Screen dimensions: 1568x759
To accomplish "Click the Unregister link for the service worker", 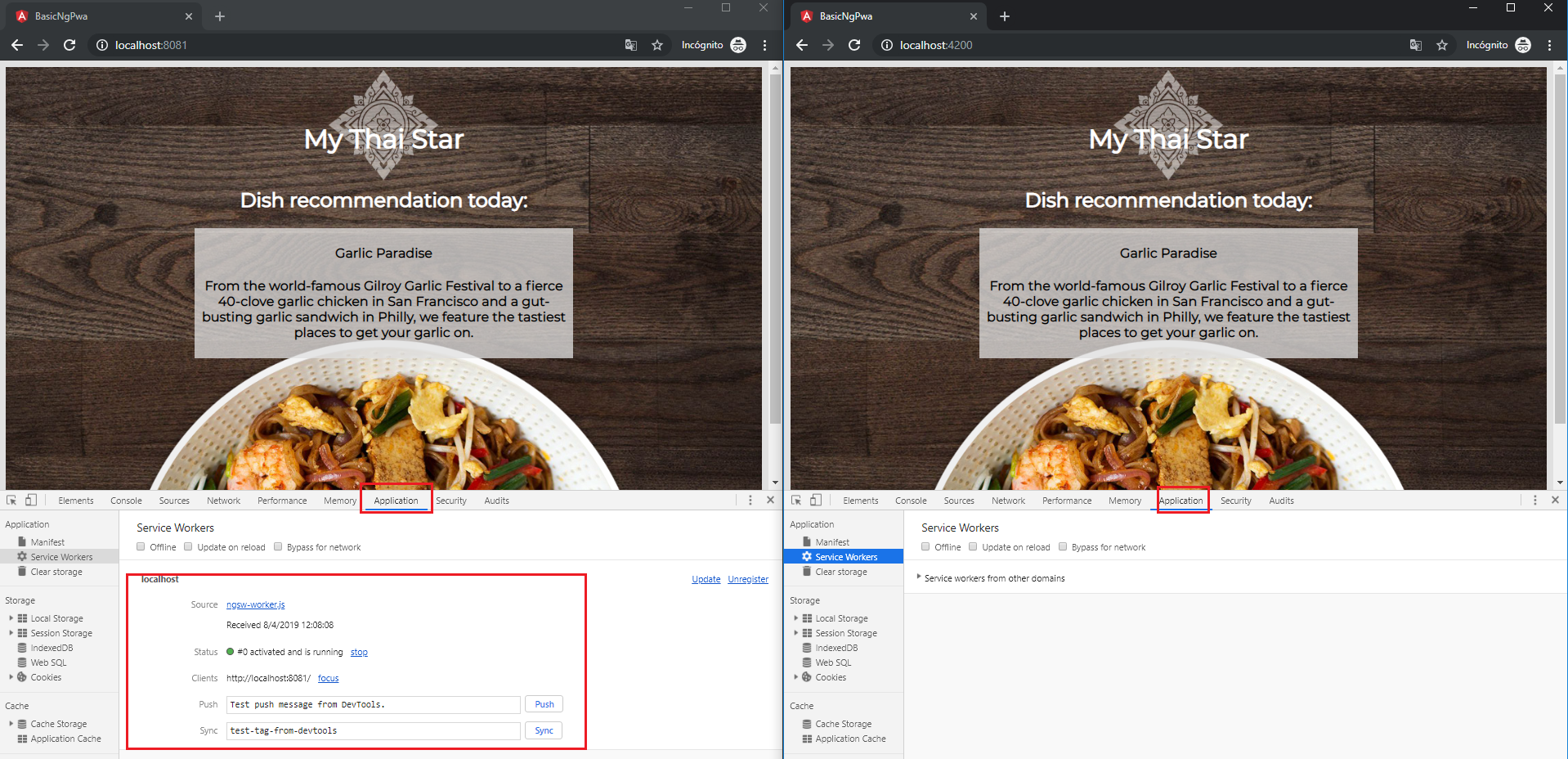I will (747, 579).
